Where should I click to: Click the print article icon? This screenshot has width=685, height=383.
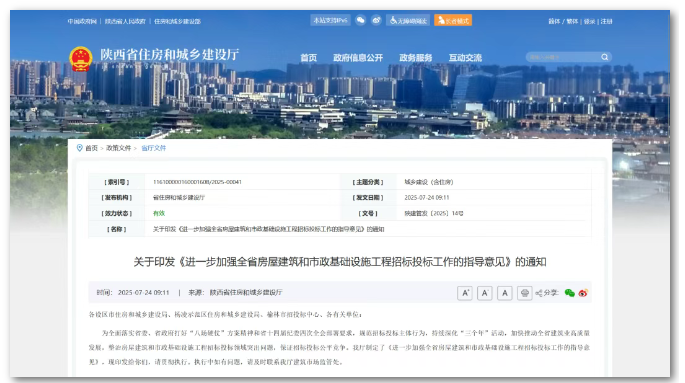(525, 293)
